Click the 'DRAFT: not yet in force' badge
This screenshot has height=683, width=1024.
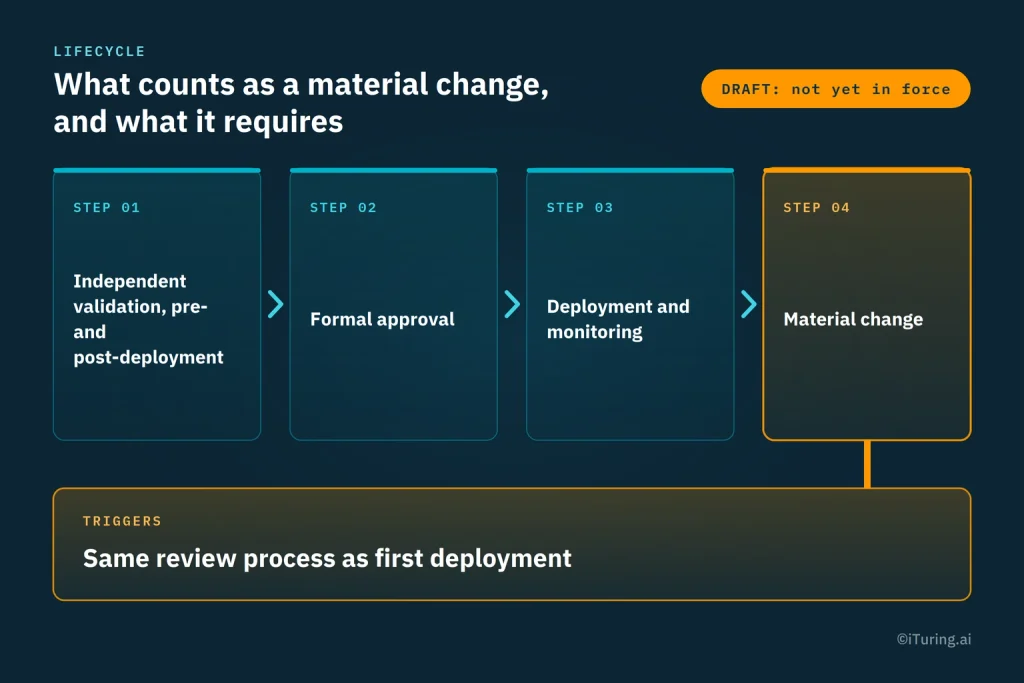(835, 89)
